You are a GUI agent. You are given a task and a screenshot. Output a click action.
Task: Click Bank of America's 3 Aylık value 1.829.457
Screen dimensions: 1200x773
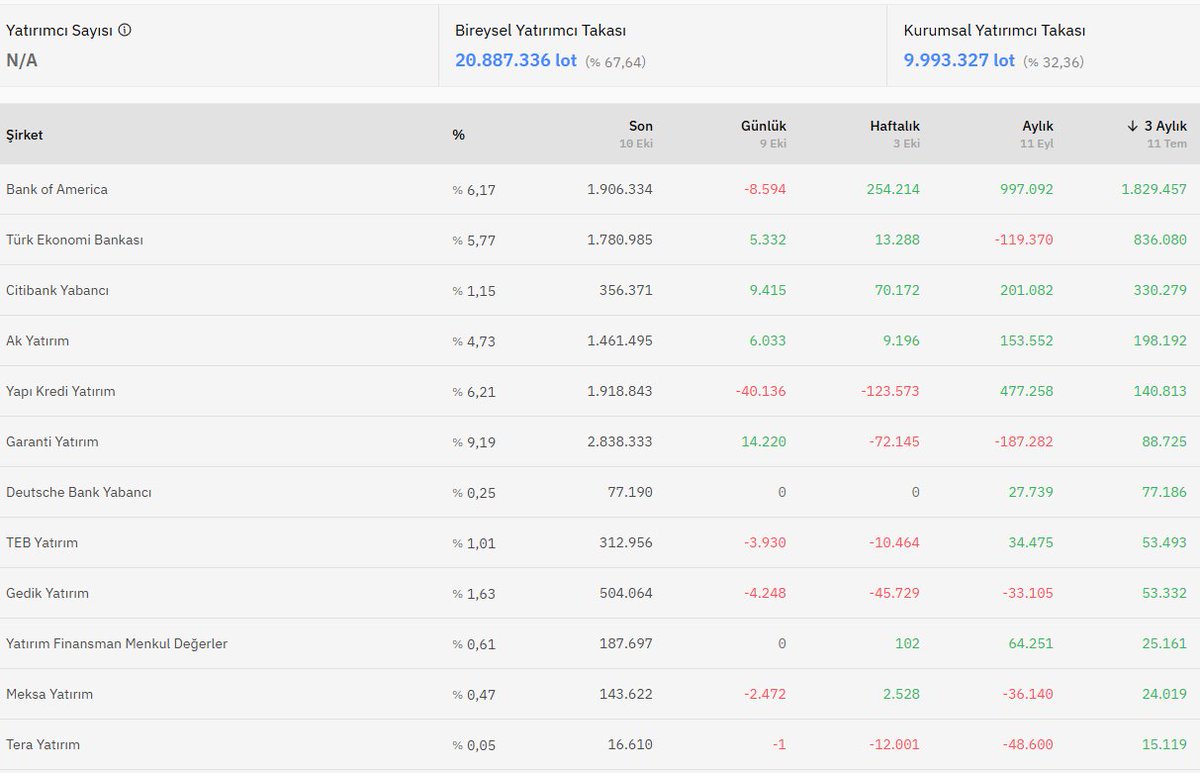click(x=1154, y=189)
